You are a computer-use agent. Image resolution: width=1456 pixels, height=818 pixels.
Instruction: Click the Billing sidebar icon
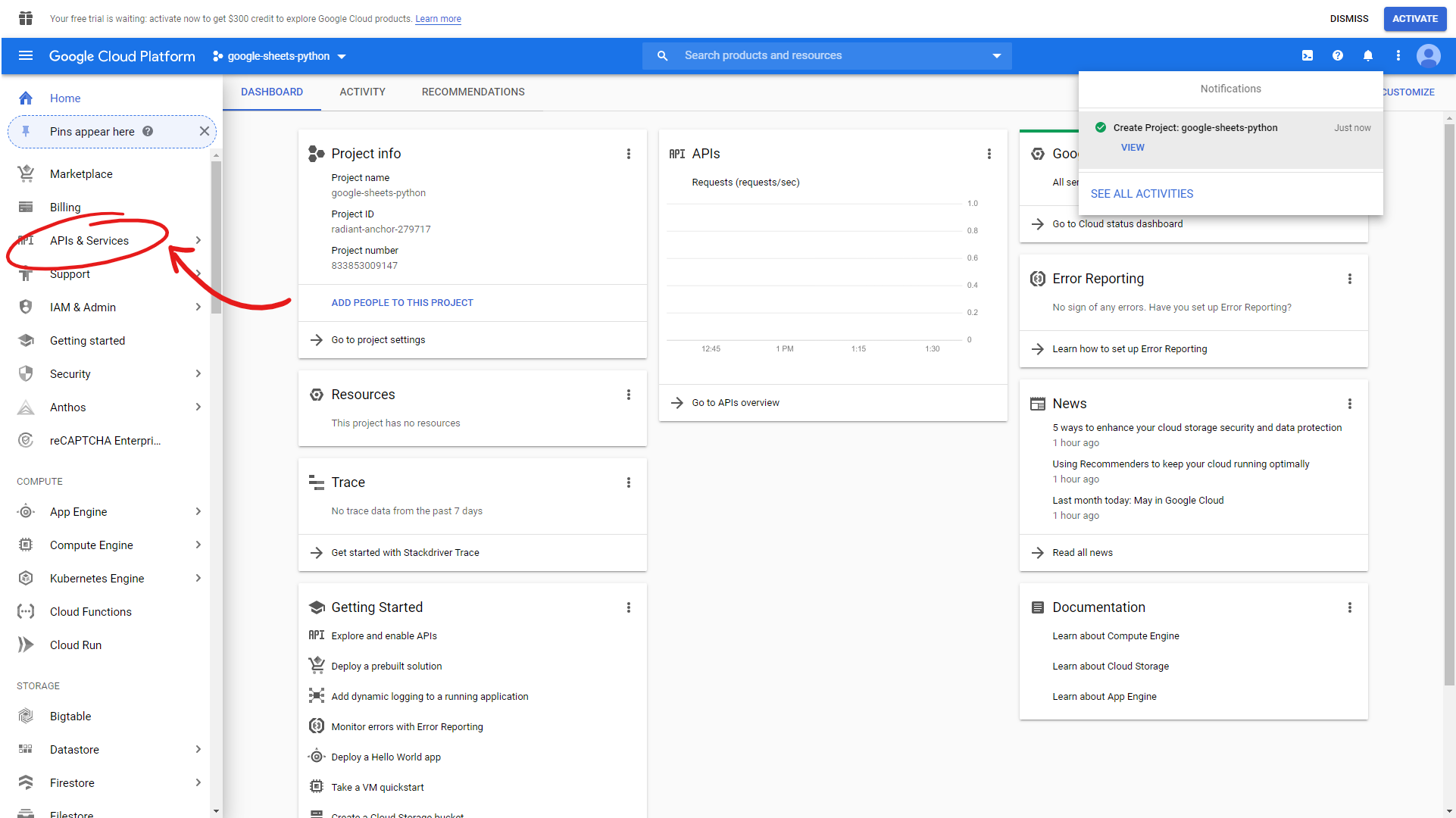point(25,207)
